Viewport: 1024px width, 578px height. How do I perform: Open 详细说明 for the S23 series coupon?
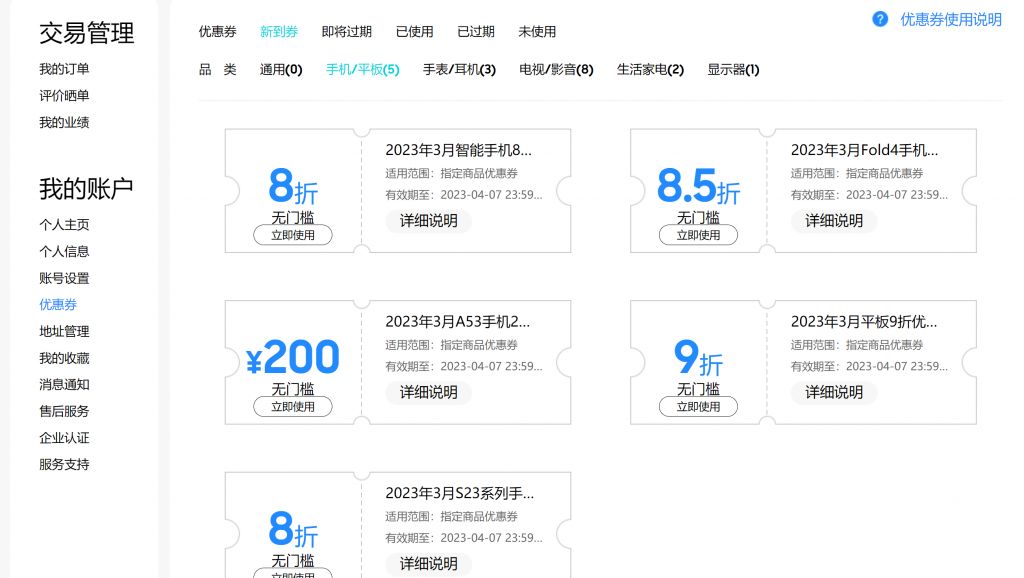pos(428,563)
